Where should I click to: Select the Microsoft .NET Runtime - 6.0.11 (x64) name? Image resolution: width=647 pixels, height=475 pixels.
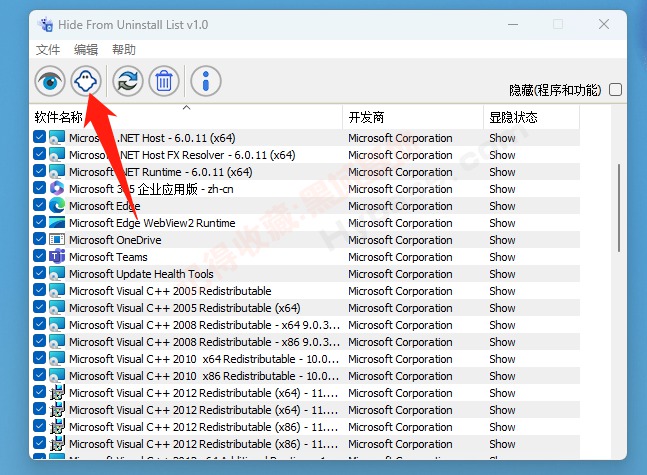[x=161, y=172]
